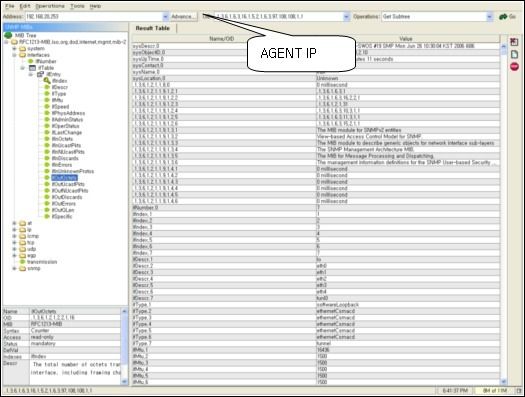Image resolution: width=525 pixels, height=397 pixels.
Task: Click the sysLocation.0 table row
Action: point(316,78)
